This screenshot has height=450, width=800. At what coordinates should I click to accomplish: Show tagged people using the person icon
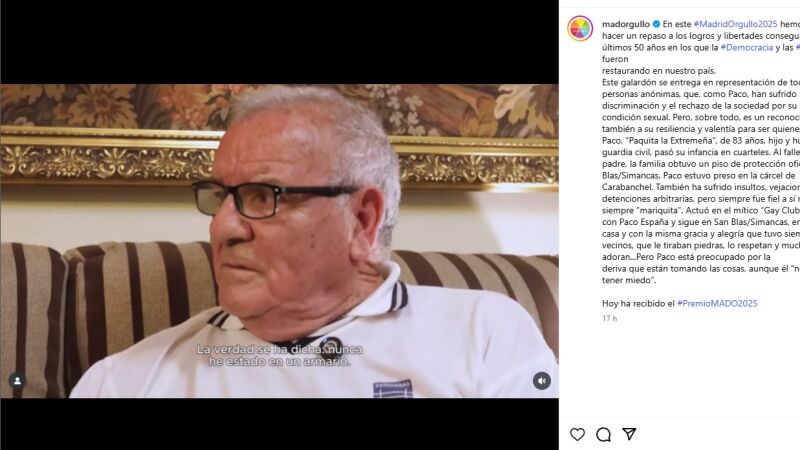click(x=17, y=381)
